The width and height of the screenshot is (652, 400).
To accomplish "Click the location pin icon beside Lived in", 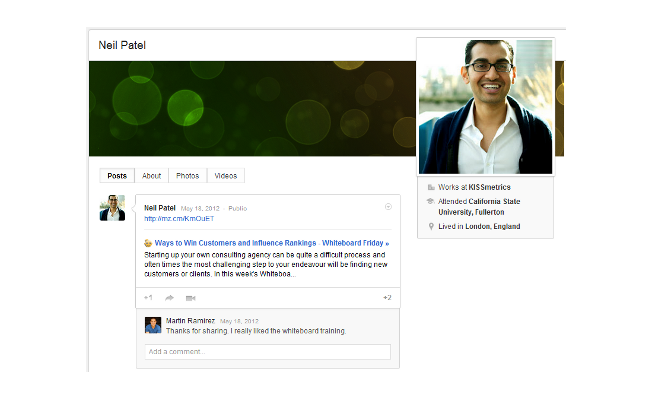I will pyautogui.click(x=430, y=226).
